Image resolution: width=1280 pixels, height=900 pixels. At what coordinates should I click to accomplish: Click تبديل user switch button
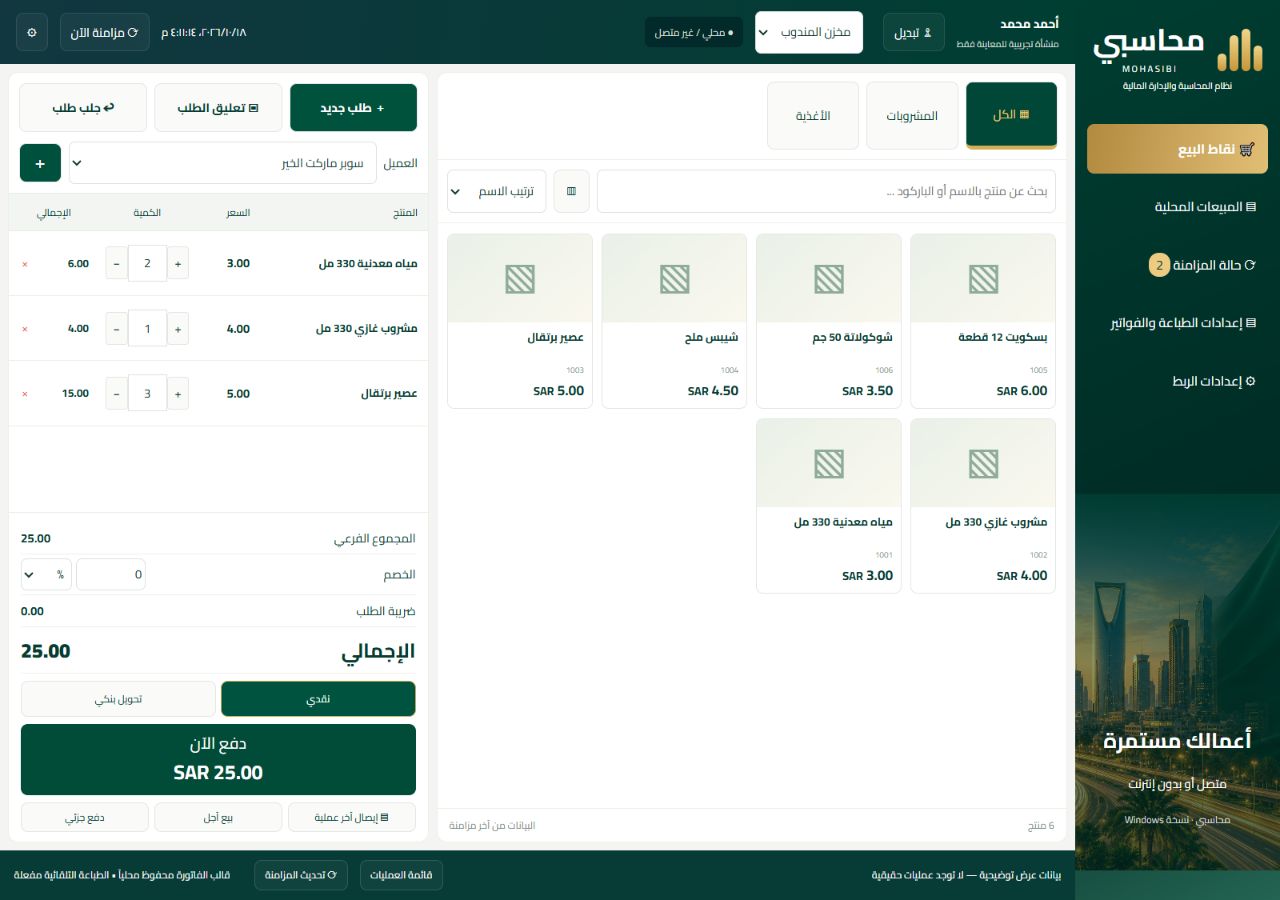(x=914, y=32)
